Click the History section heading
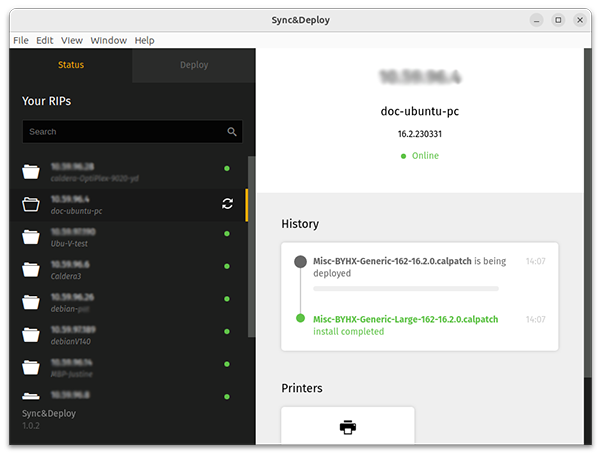Screen dimensions: 600x455 click(x=300, y=224)
